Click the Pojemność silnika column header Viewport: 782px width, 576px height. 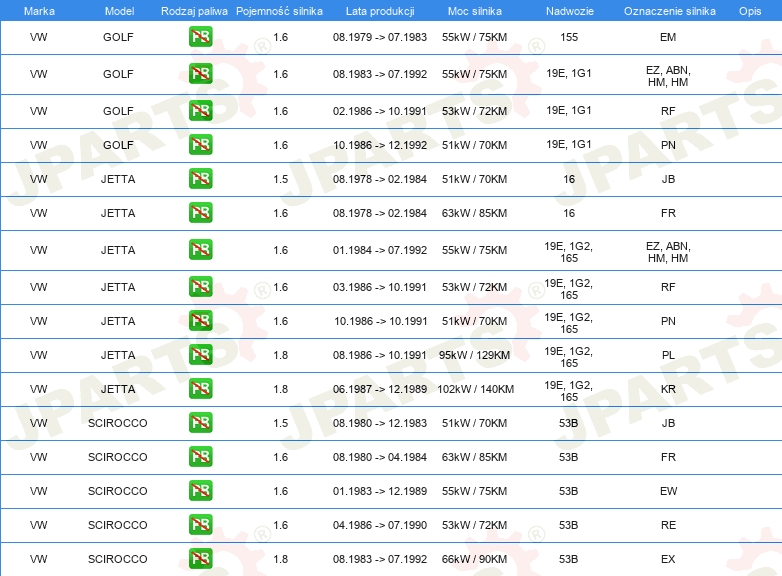(279, 11)
